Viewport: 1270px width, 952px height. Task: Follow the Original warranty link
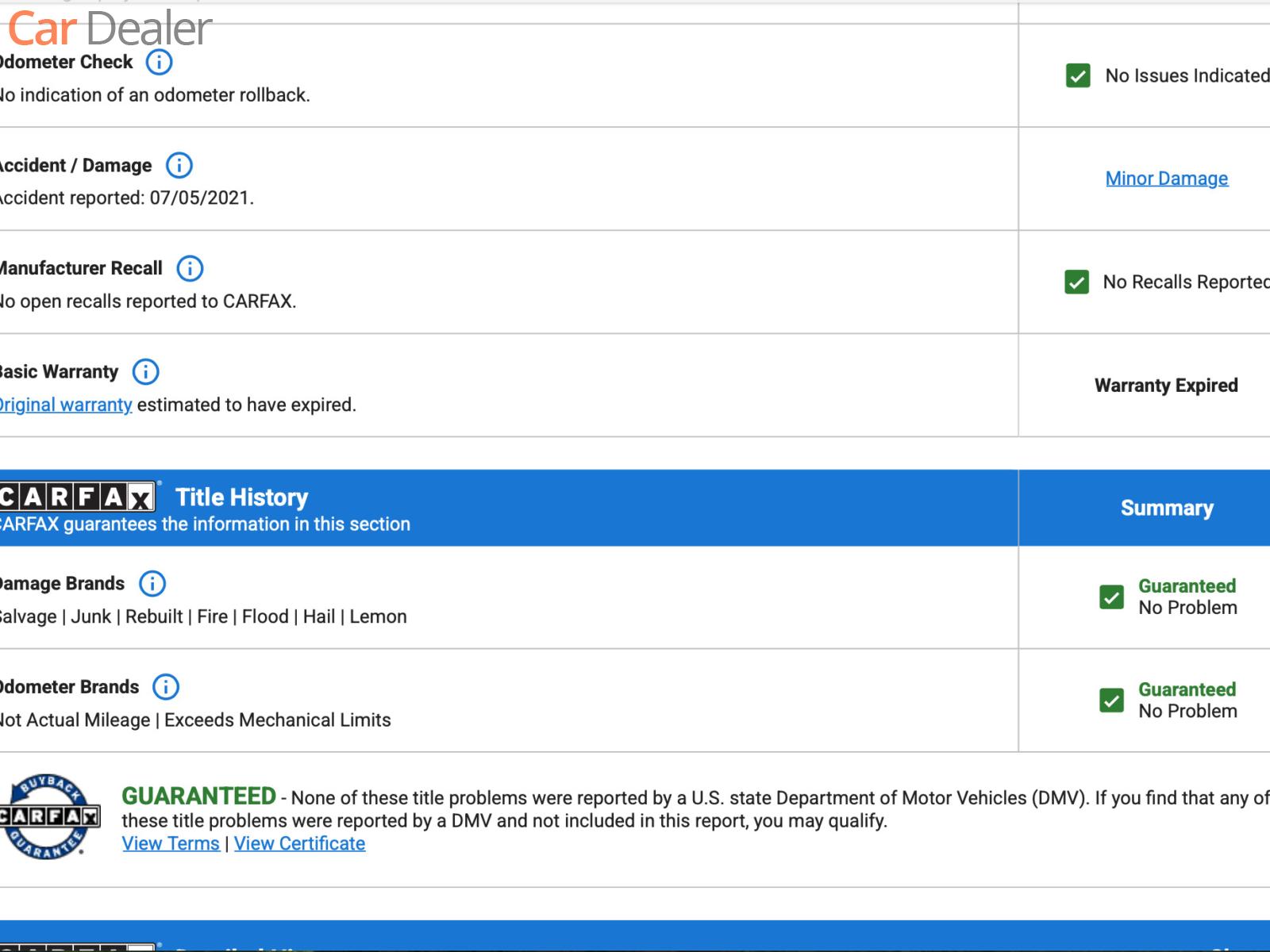[66, 405]
